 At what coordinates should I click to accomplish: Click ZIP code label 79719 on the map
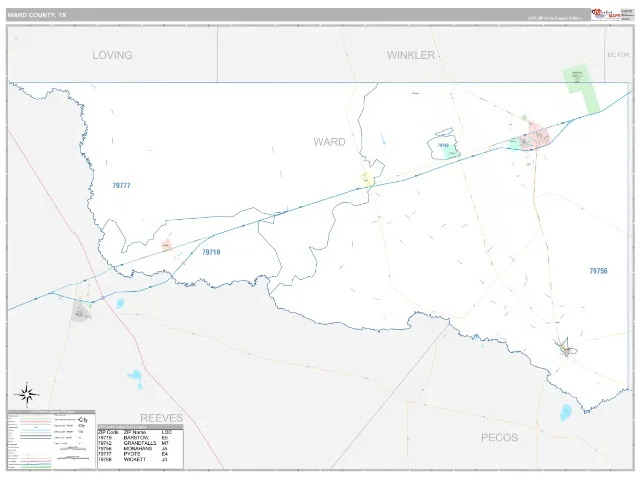tap(211, 252)
